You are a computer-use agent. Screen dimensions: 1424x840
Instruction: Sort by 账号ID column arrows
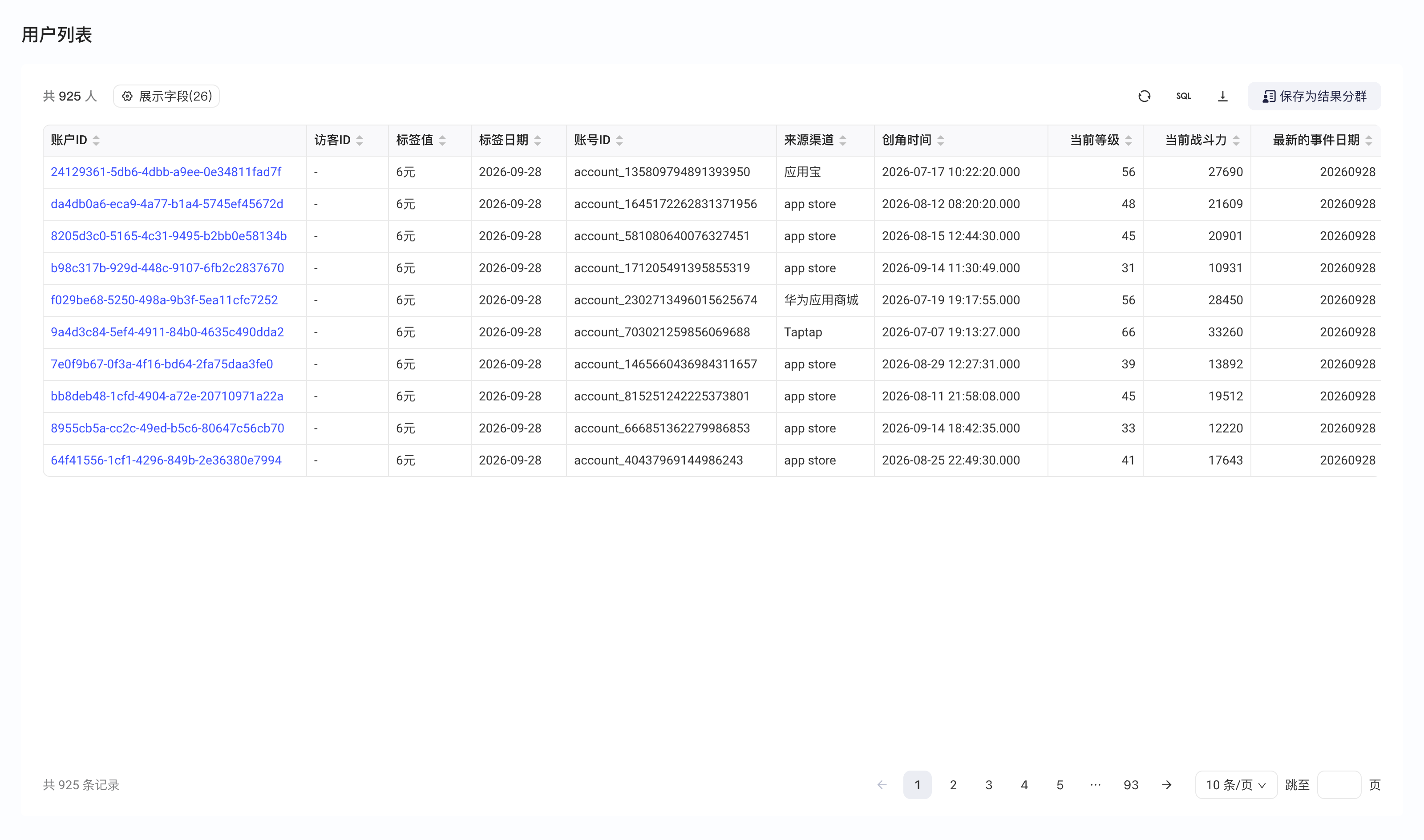click(x=619, y=141)
